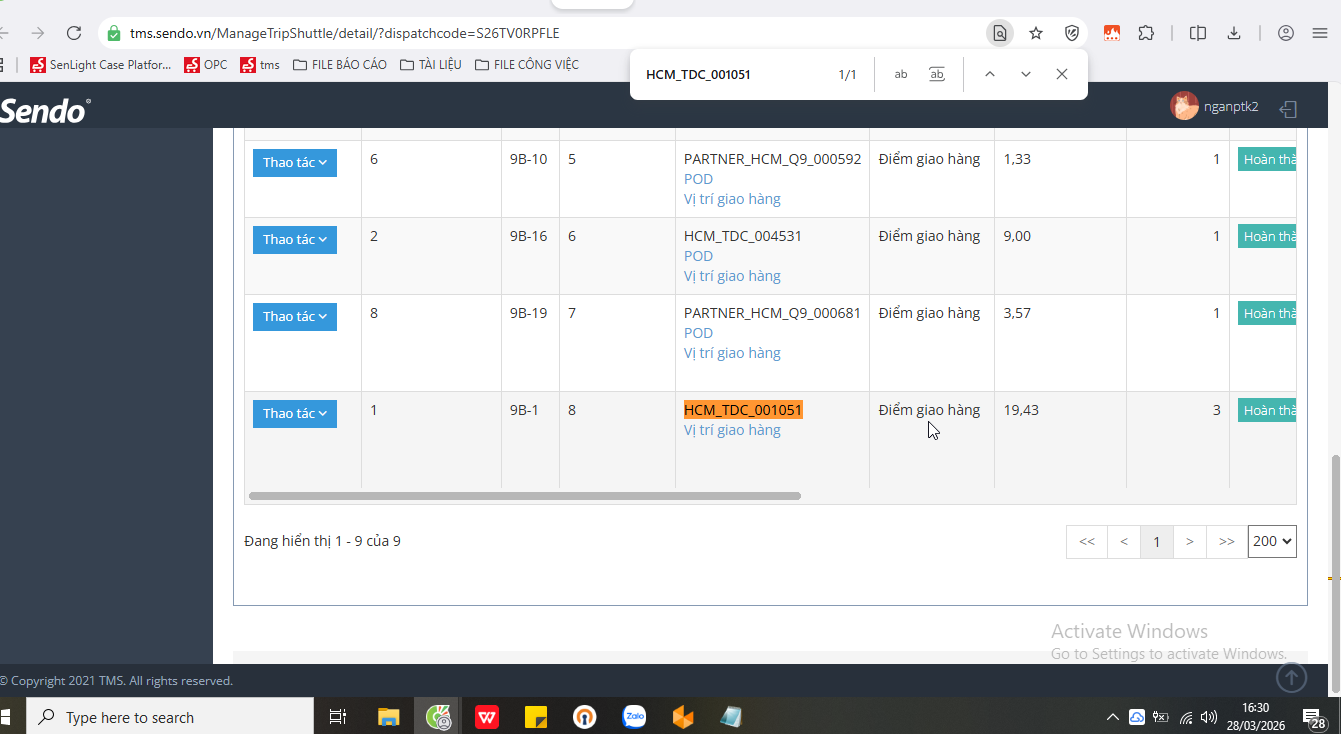This screenshot has width=1341, height=734.
Task: Expand Thao tác for PARTNER_HCM_Q9_000681 row
Action: (295, 317)
